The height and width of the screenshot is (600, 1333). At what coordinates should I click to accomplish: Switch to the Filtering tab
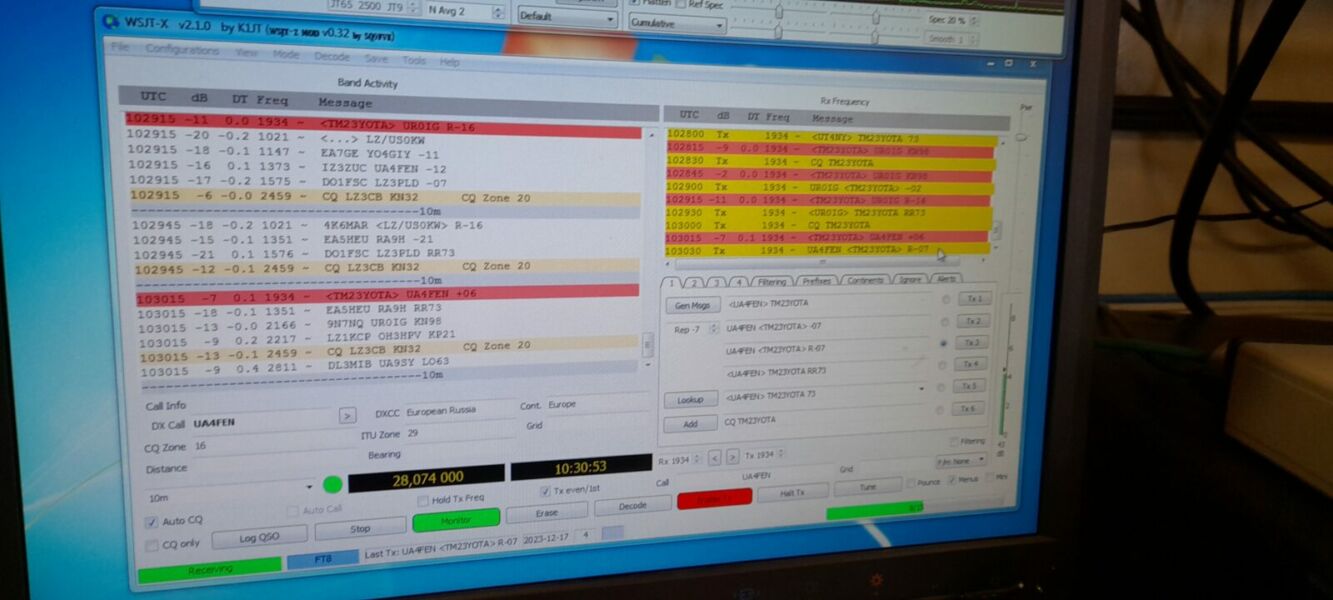770,282
